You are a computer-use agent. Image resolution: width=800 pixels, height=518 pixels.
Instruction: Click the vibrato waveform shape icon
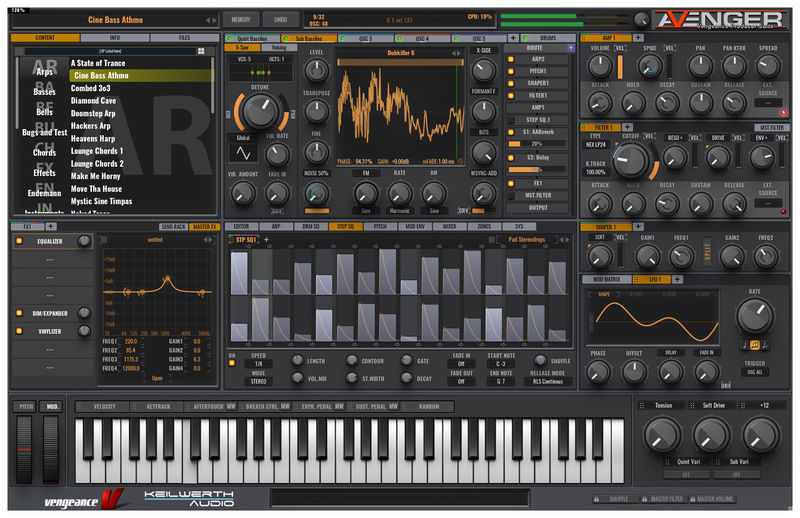pyautogui.click(x=243, y=153)
